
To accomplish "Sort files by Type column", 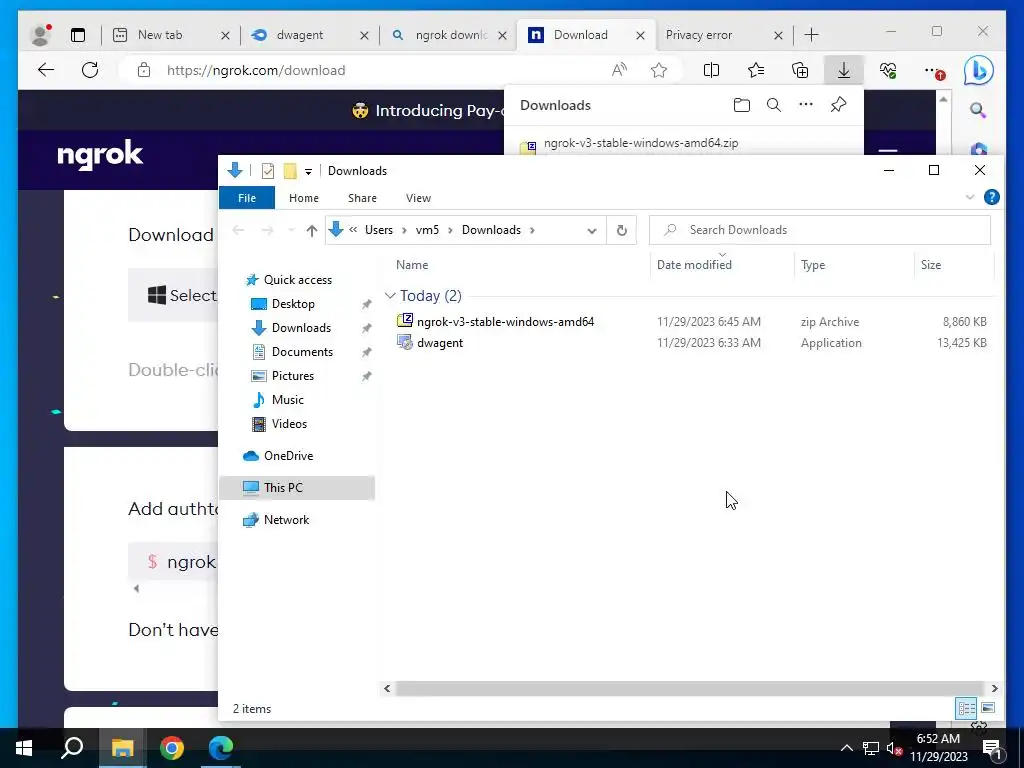I will (813, 264).
